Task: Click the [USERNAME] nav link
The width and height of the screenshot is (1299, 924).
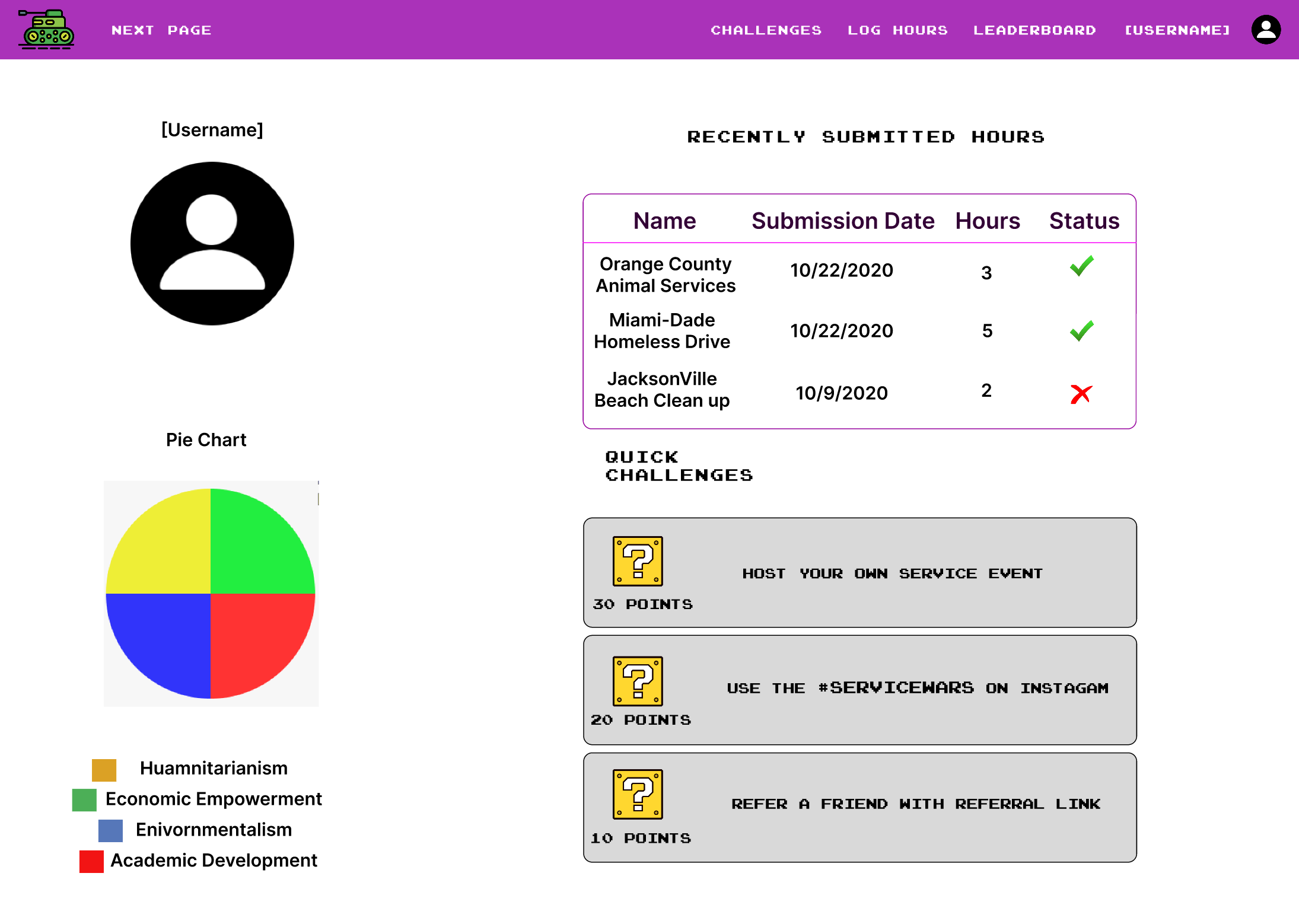Action: pyautogui.click(x=1177, y=30)
